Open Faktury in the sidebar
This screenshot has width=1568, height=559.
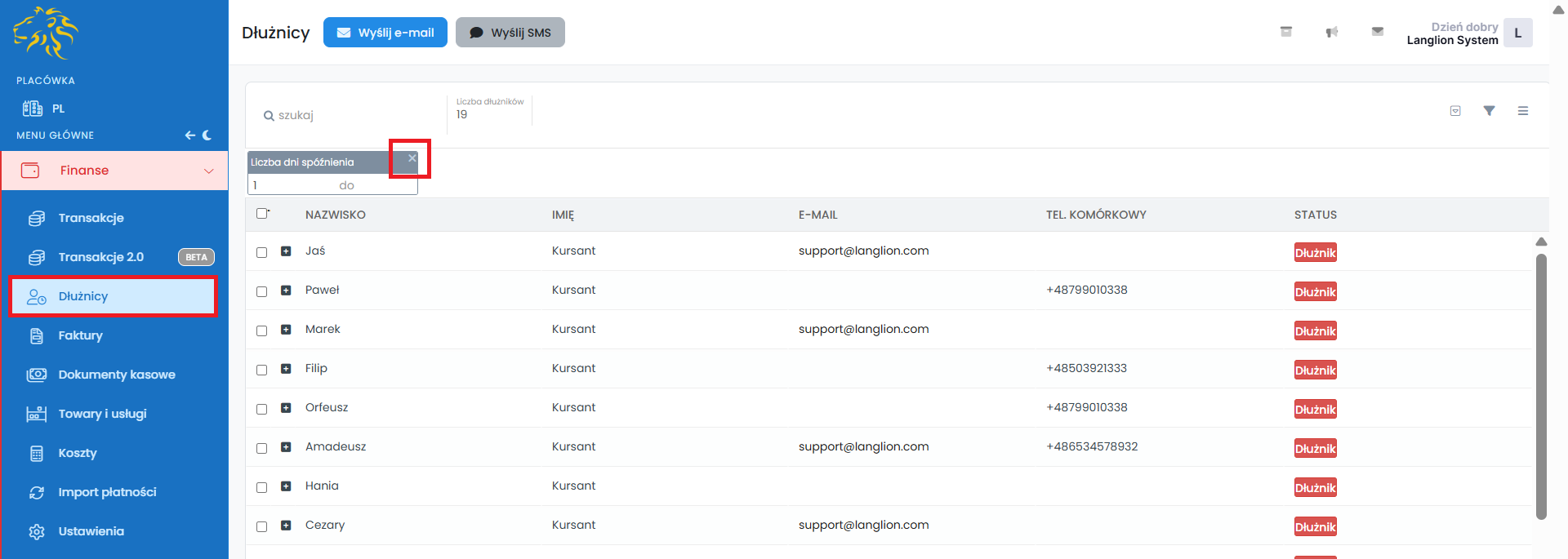click(x=80, y=335)
